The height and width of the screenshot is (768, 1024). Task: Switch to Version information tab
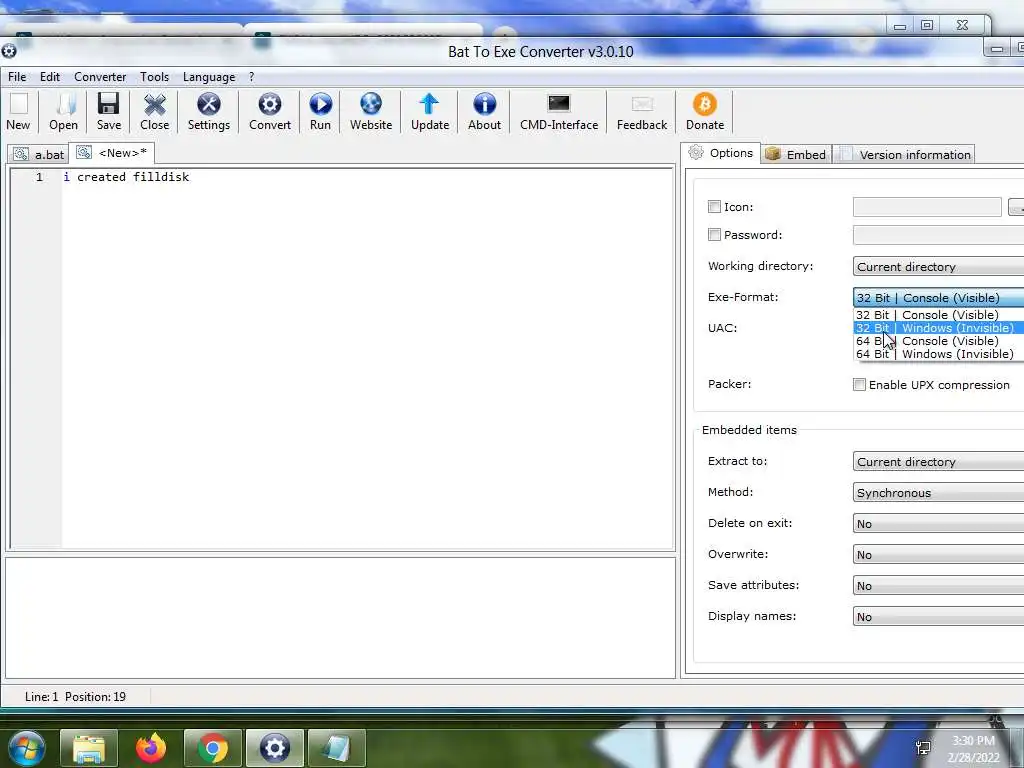(904, 154)
